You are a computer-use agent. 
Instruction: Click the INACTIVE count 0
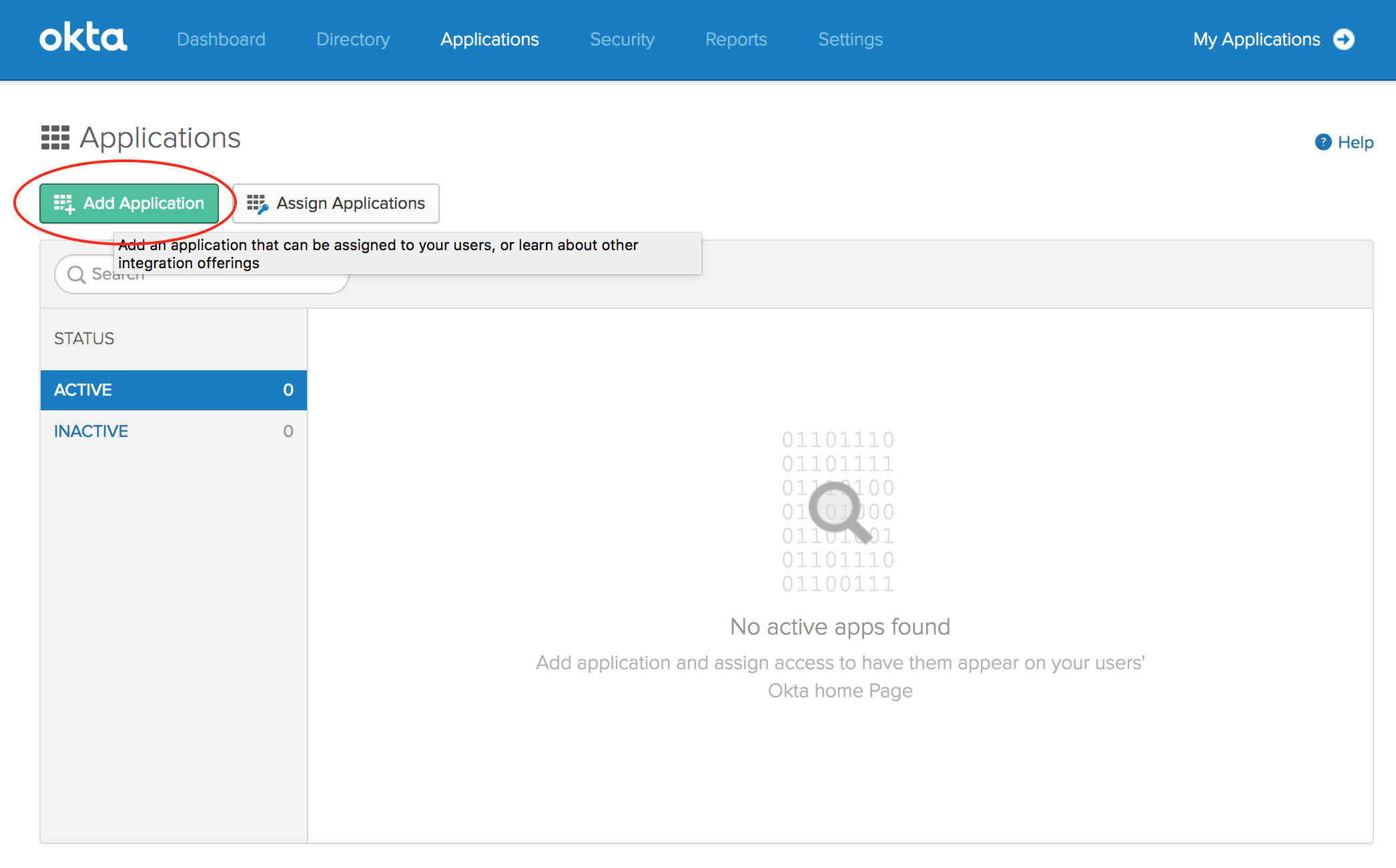288,431
